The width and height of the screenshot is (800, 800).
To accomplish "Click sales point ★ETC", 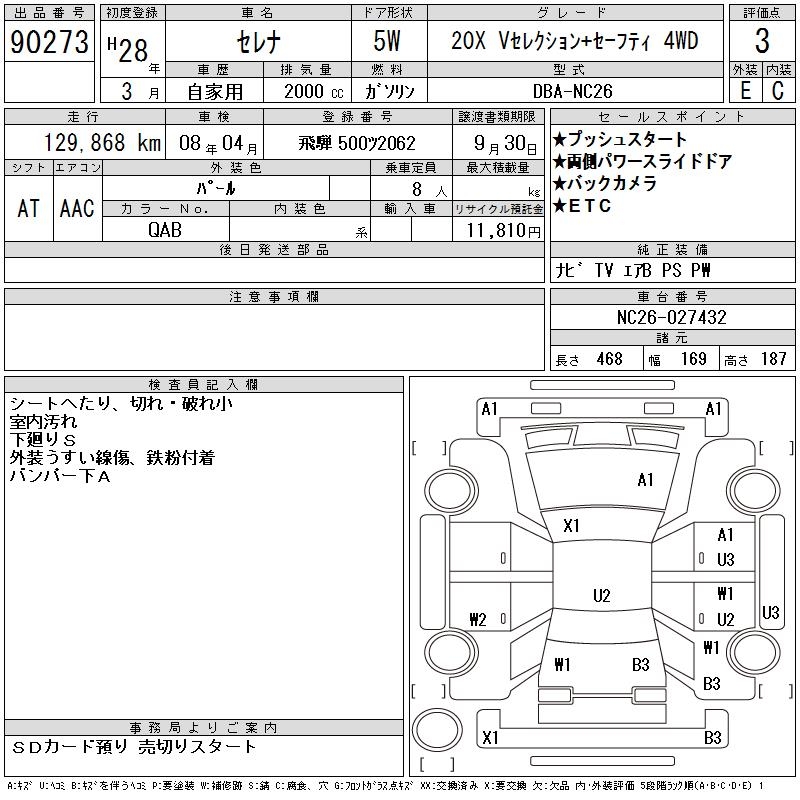I will pyautogui.click(x=582, y=206).
